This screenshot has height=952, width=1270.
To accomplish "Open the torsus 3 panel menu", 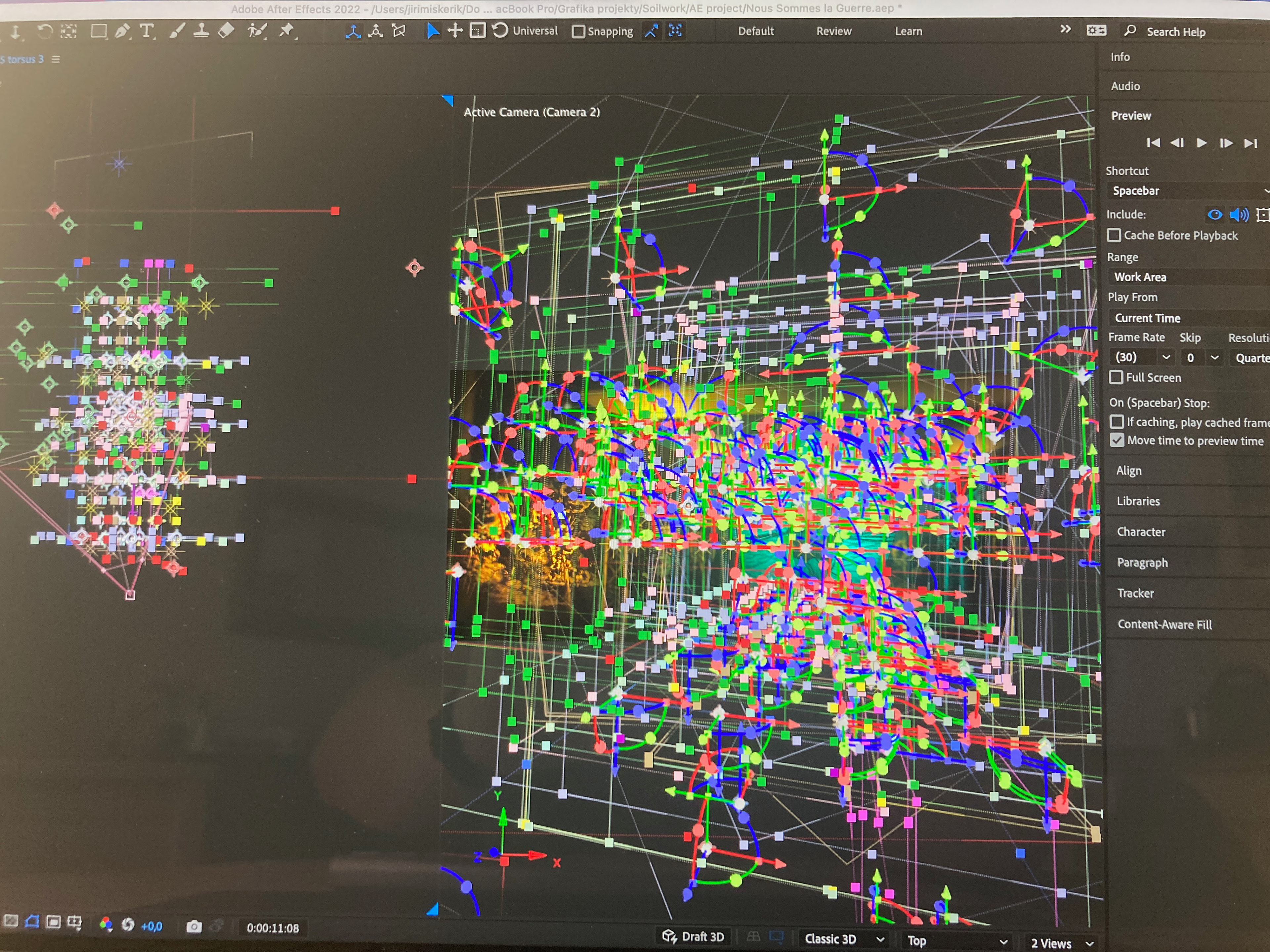I will 56,59.
